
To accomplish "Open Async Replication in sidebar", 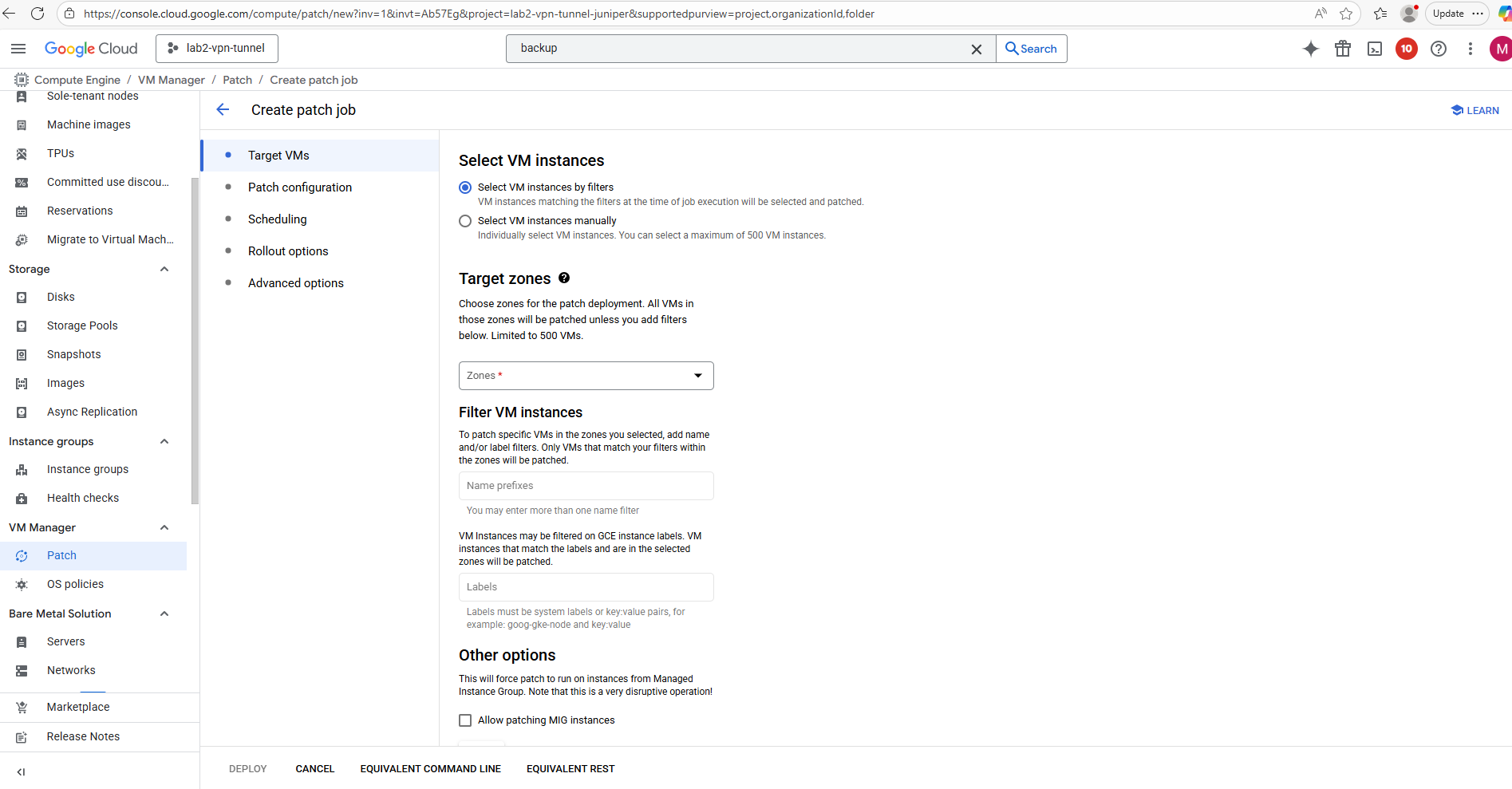I will coord(93,412).
